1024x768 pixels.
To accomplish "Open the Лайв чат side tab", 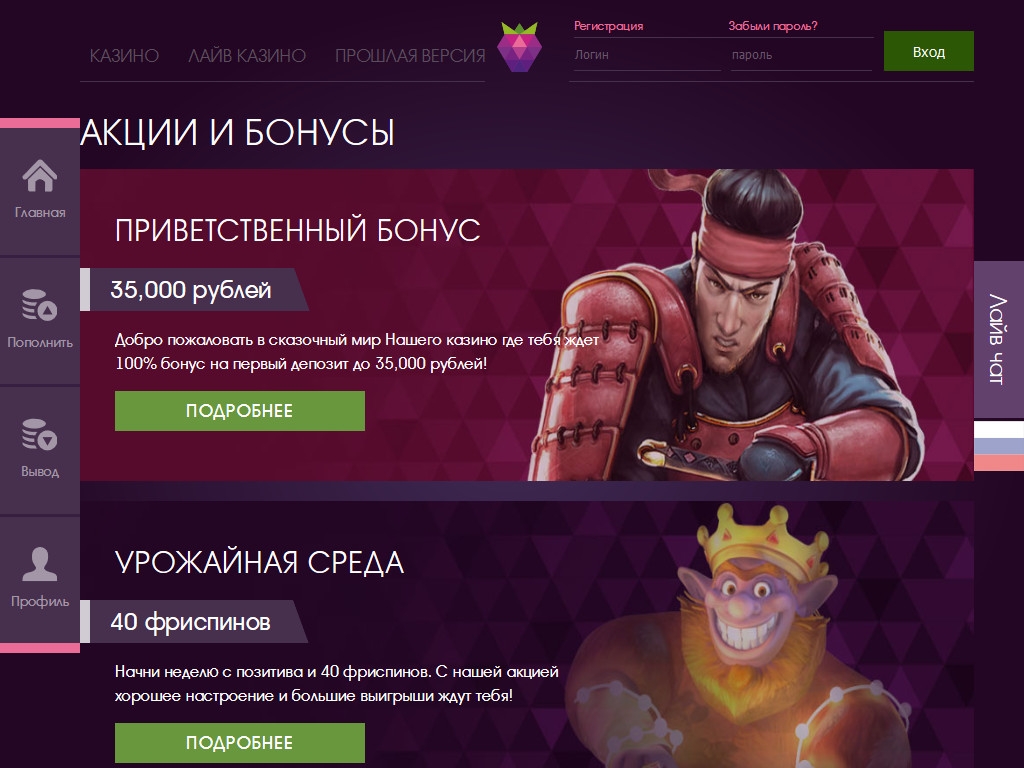I will 999,339.
